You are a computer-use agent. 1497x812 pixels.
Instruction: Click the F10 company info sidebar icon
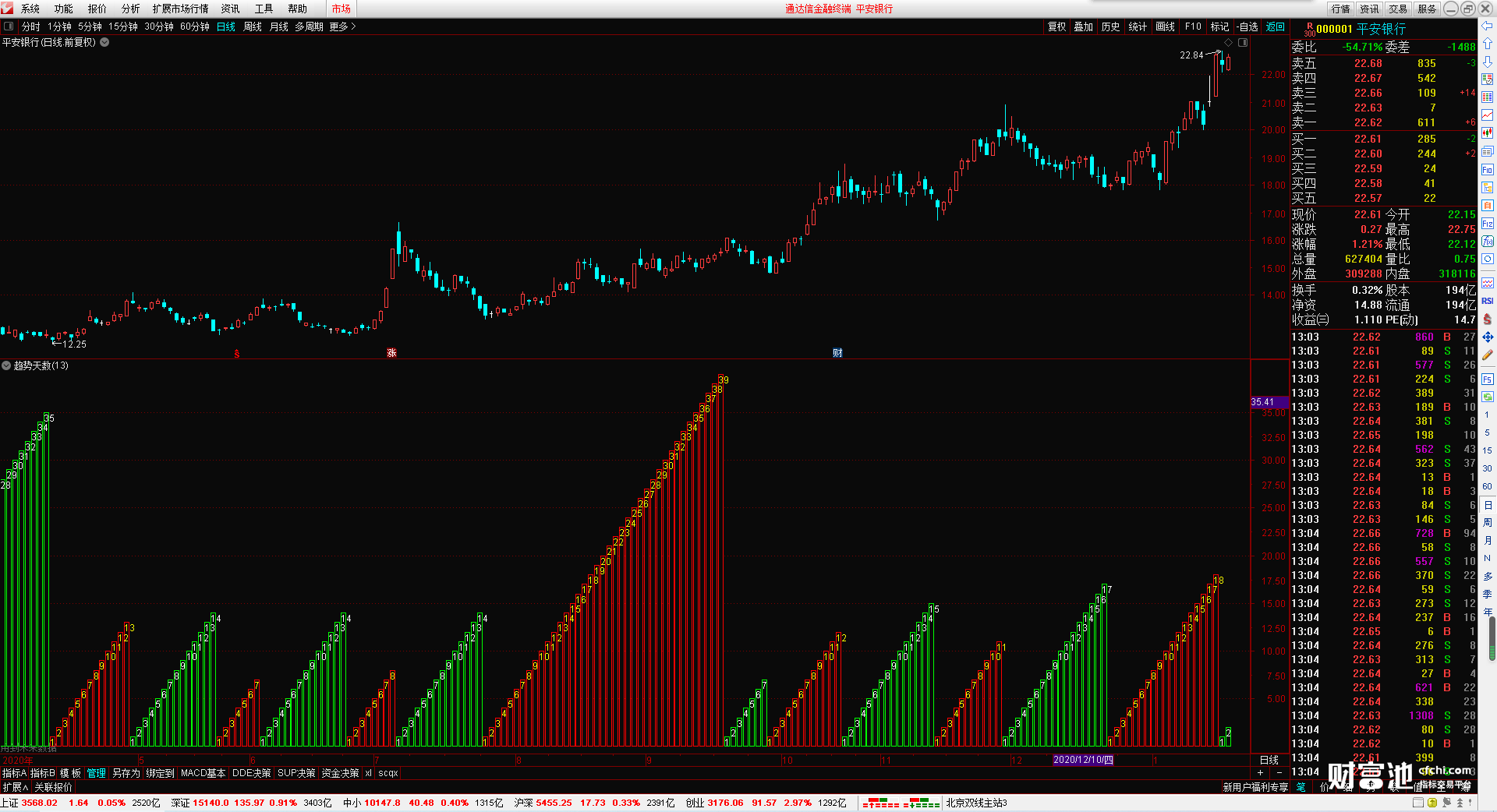point(1488,169)
